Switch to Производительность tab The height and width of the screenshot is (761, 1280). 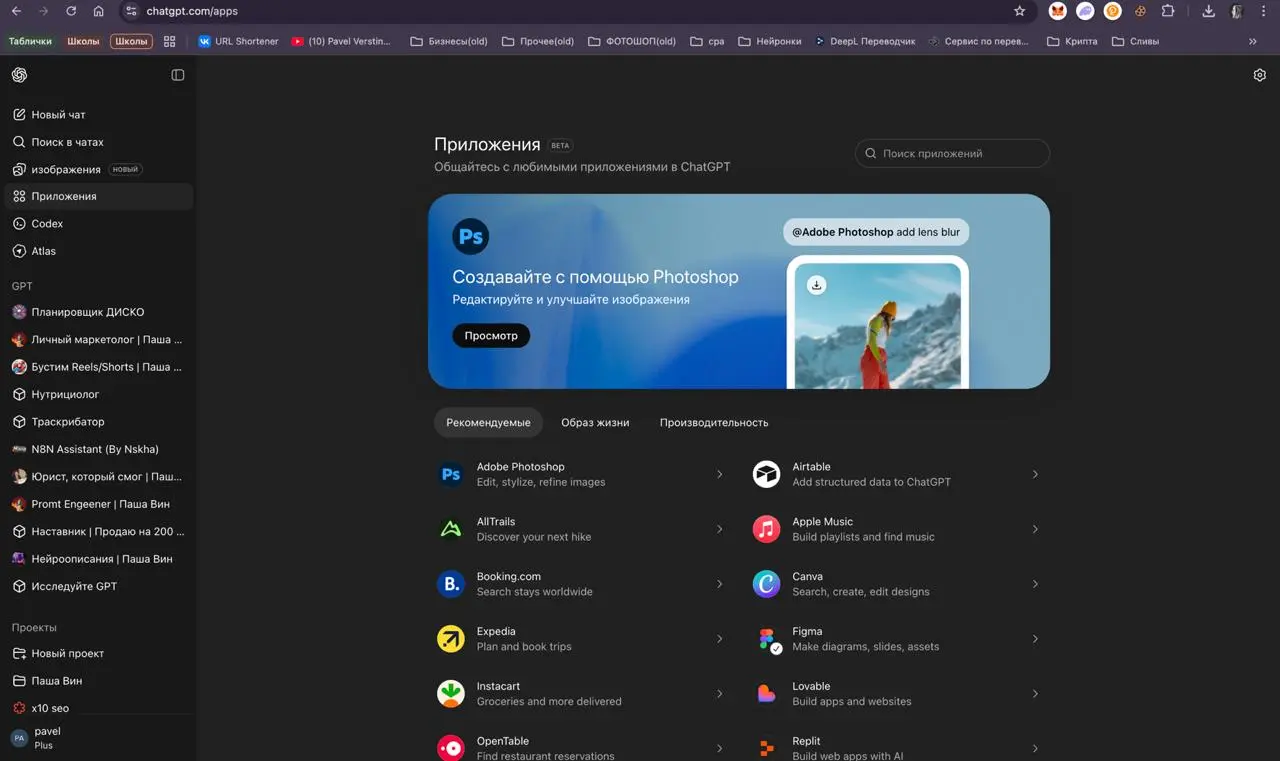[714, 423]
